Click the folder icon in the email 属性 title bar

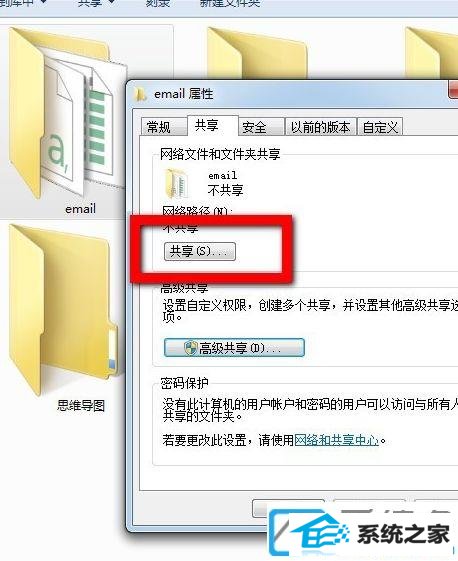pyautogui.click(x=140, y=94)
